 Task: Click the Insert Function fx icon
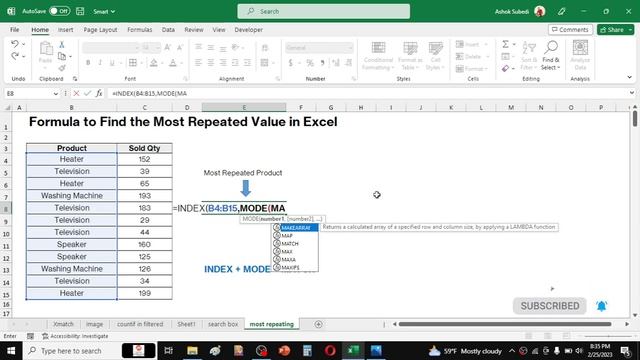point(99,93)
